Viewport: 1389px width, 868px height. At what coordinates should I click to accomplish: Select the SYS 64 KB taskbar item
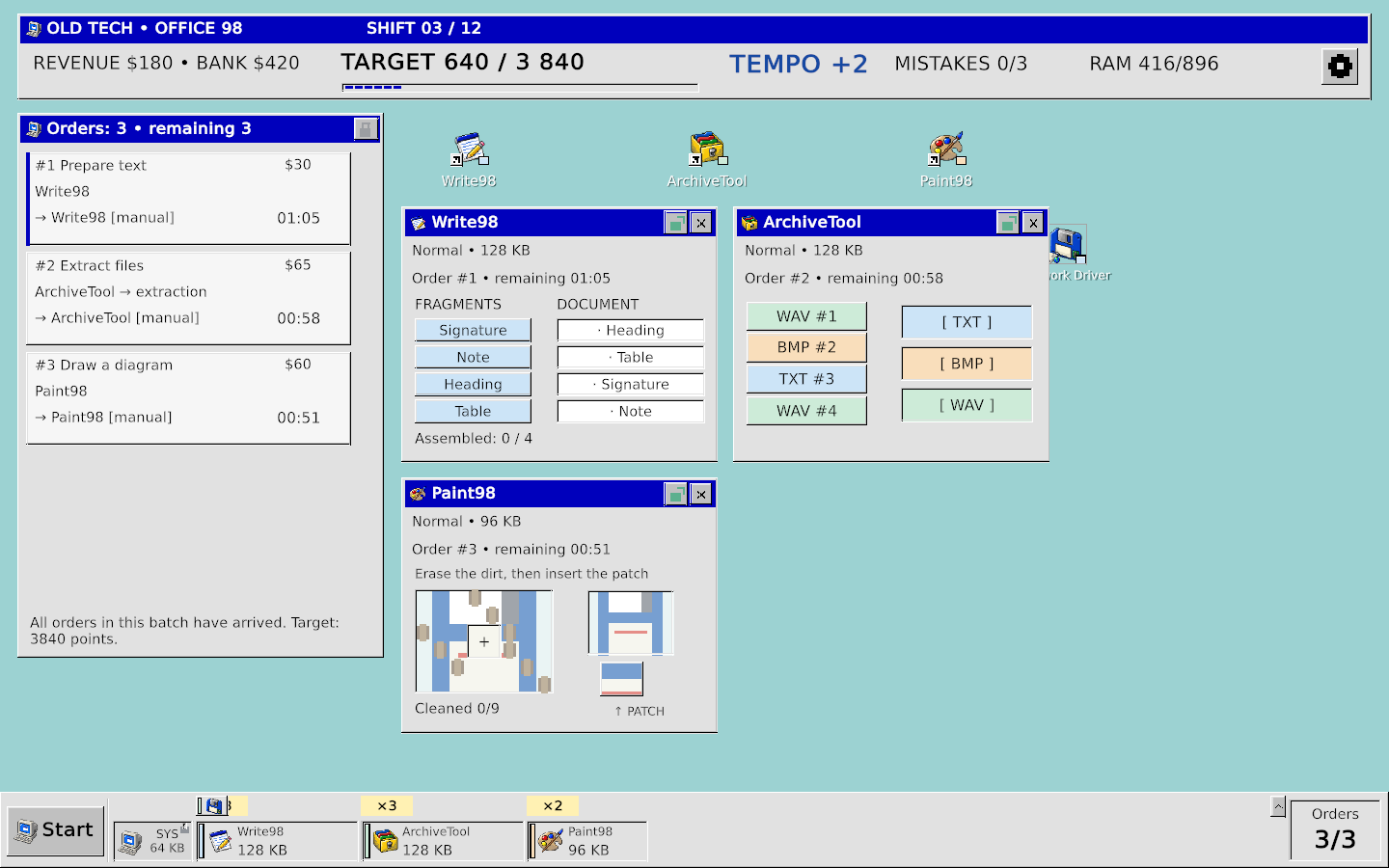(x=152, y=840)
